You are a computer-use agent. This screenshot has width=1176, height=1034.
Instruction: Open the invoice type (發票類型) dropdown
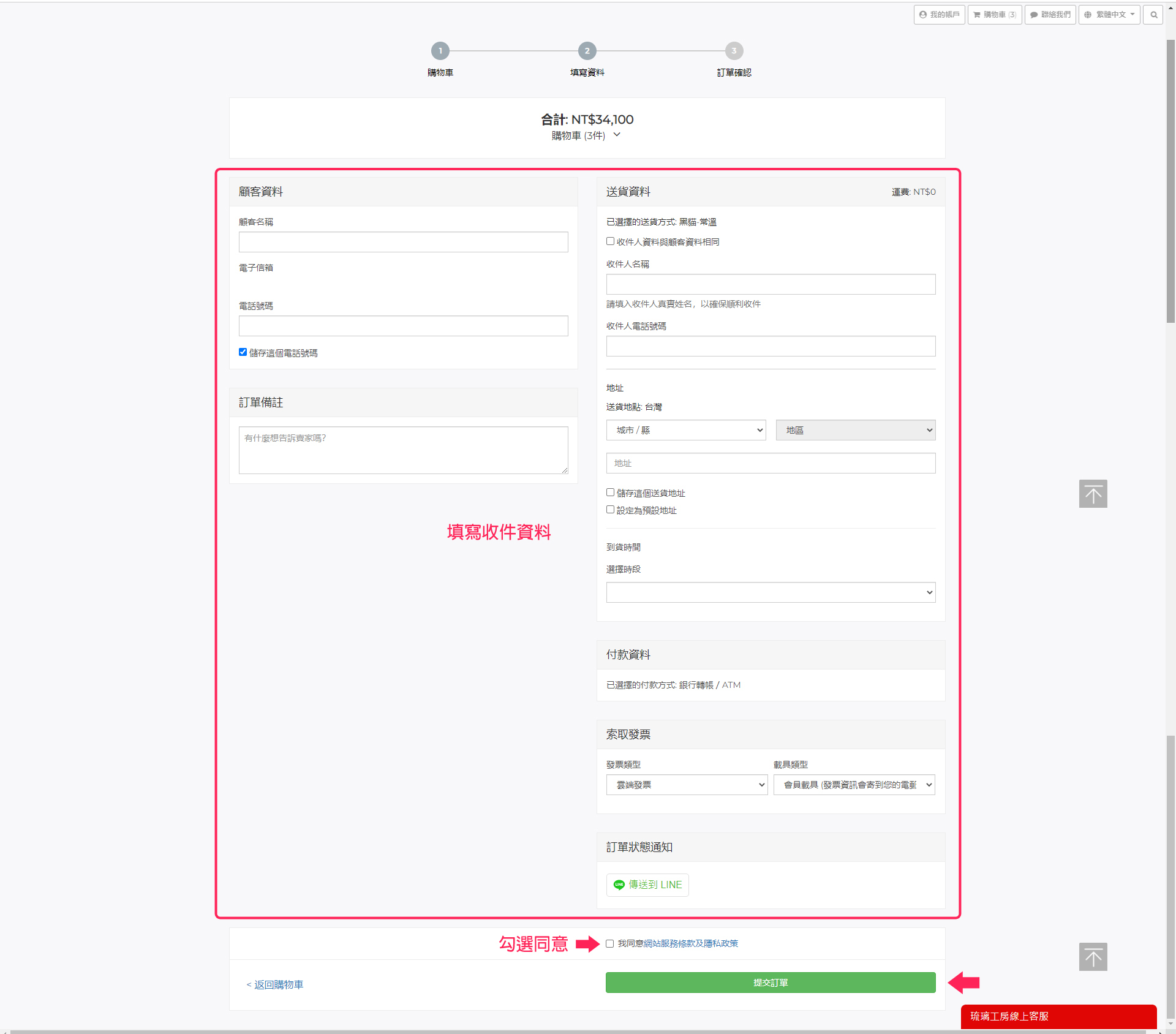pos(687,785)
